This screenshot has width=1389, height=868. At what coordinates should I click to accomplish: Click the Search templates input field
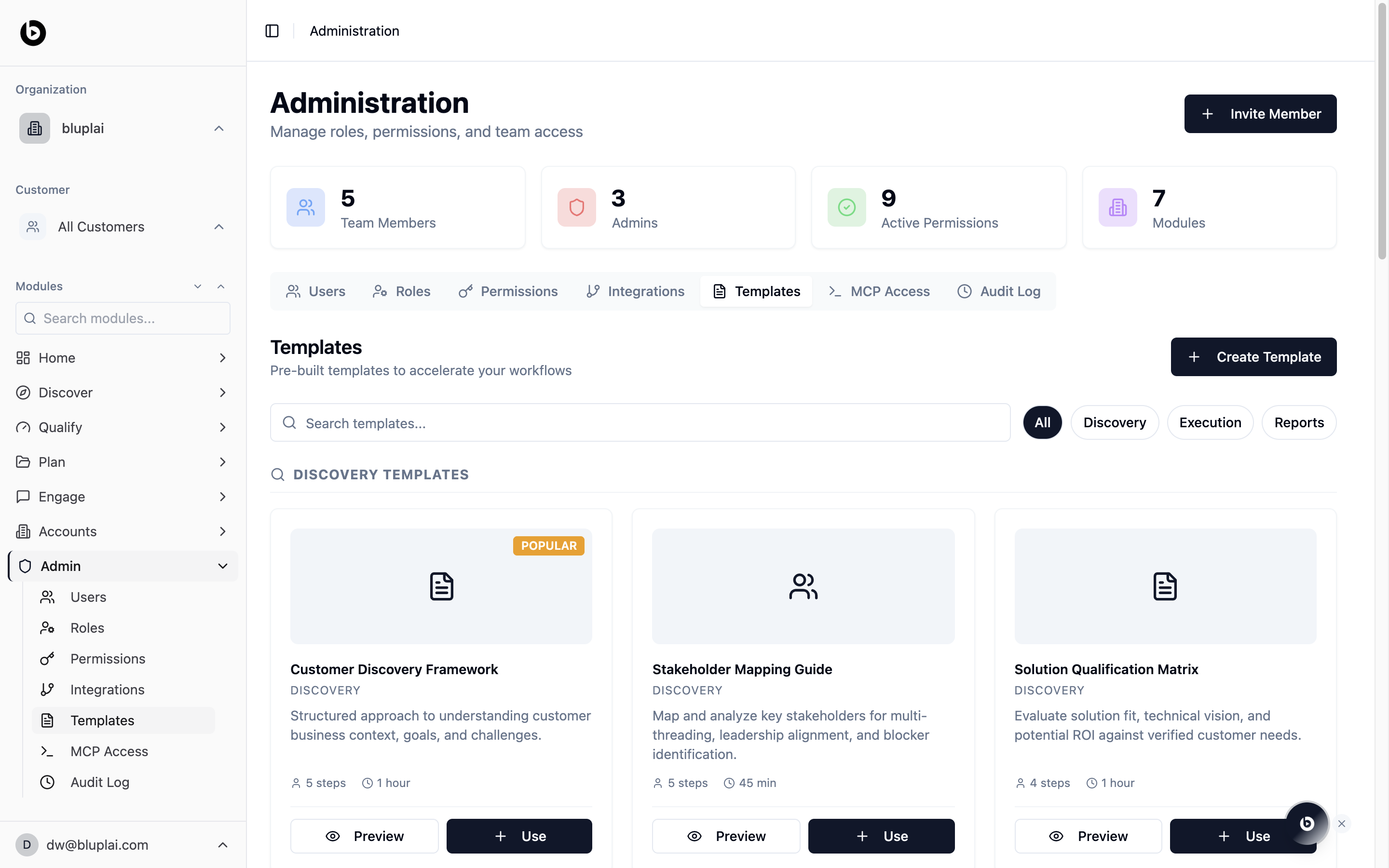pyautogui.click(x=640, y=423)
